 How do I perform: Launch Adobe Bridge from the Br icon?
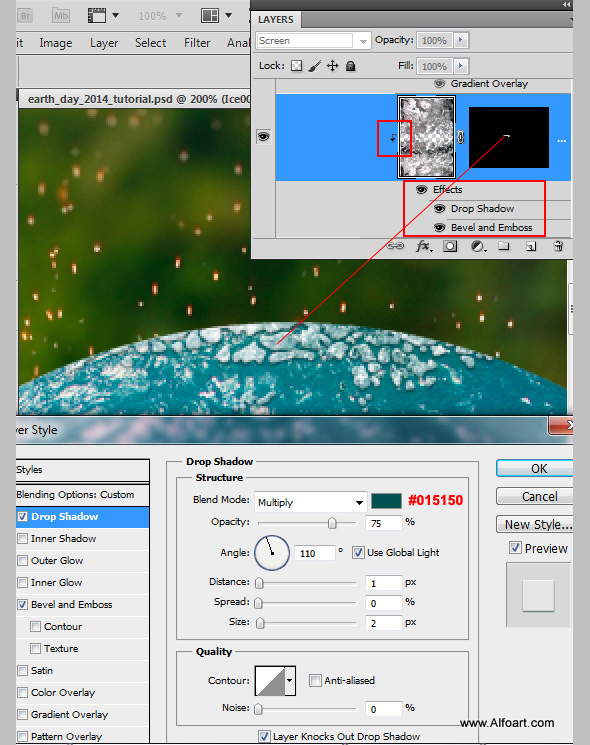click(25, 16)
